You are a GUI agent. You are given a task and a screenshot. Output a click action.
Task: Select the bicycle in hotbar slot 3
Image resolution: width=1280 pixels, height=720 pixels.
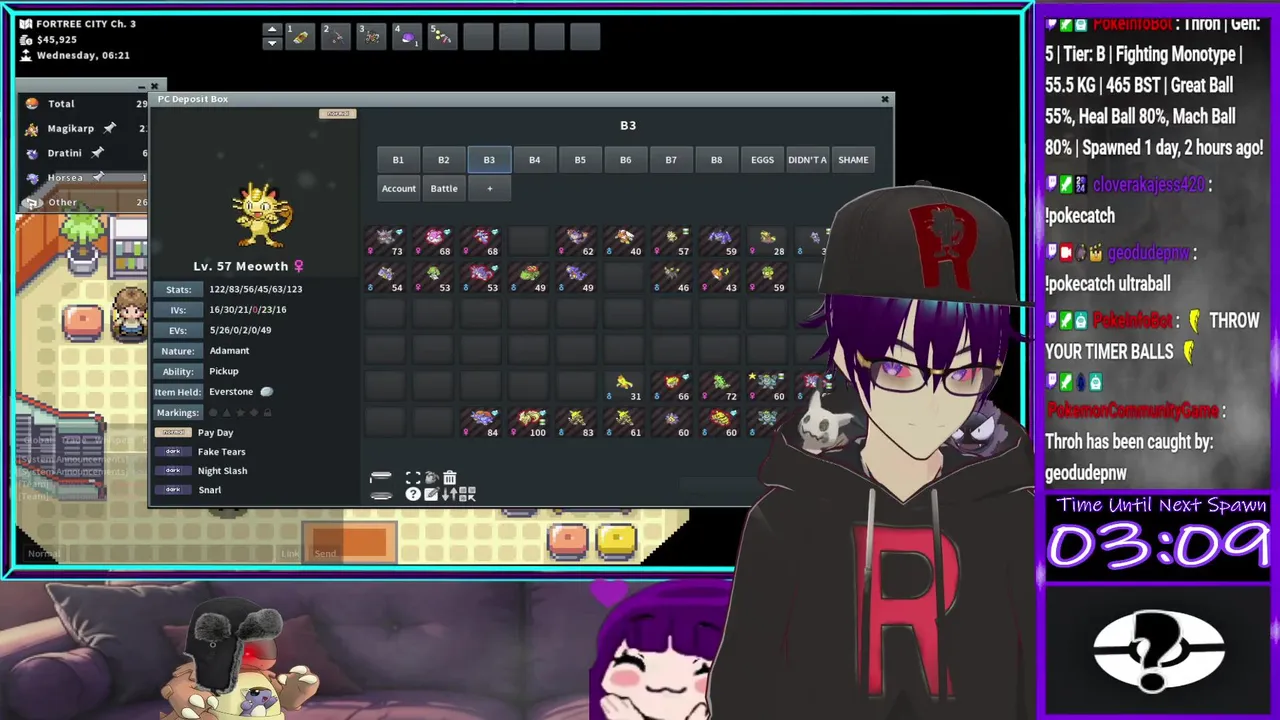point(371,37)
